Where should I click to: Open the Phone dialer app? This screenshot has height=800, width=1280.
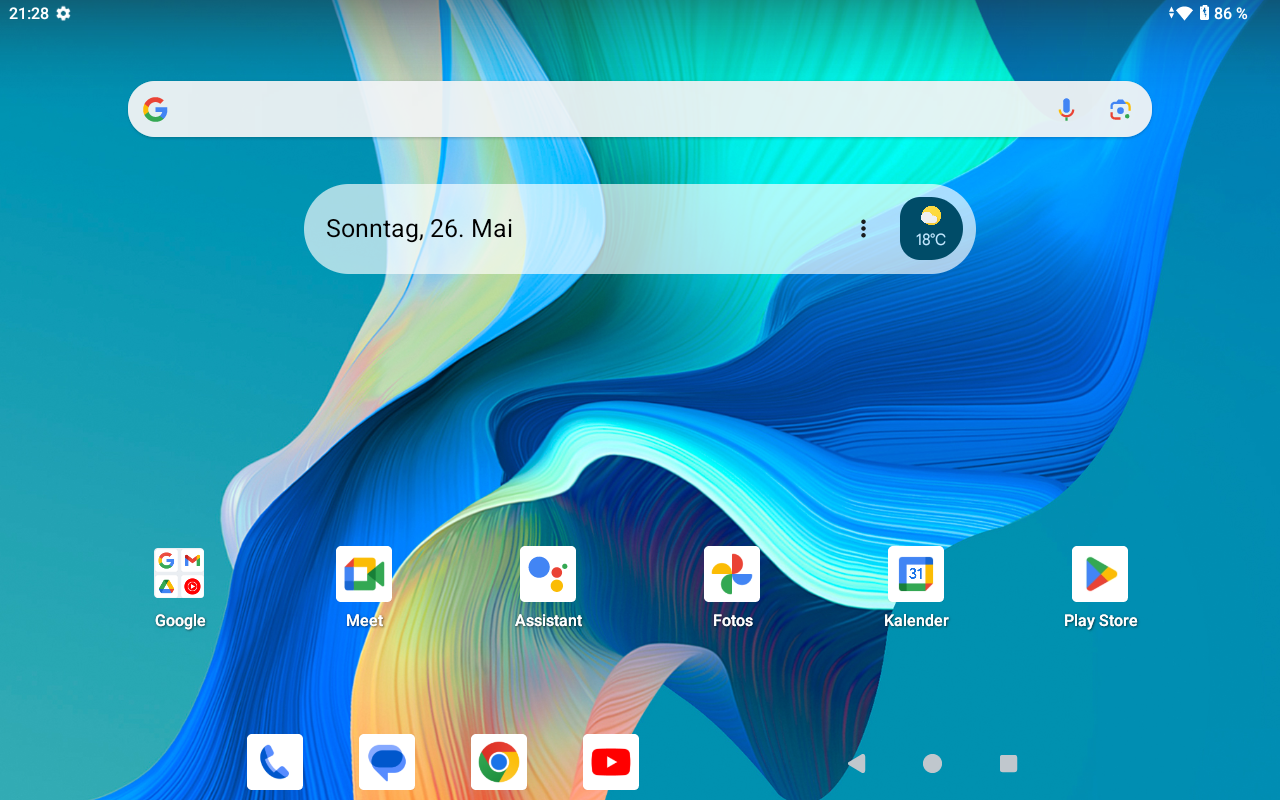click(275, 762)
